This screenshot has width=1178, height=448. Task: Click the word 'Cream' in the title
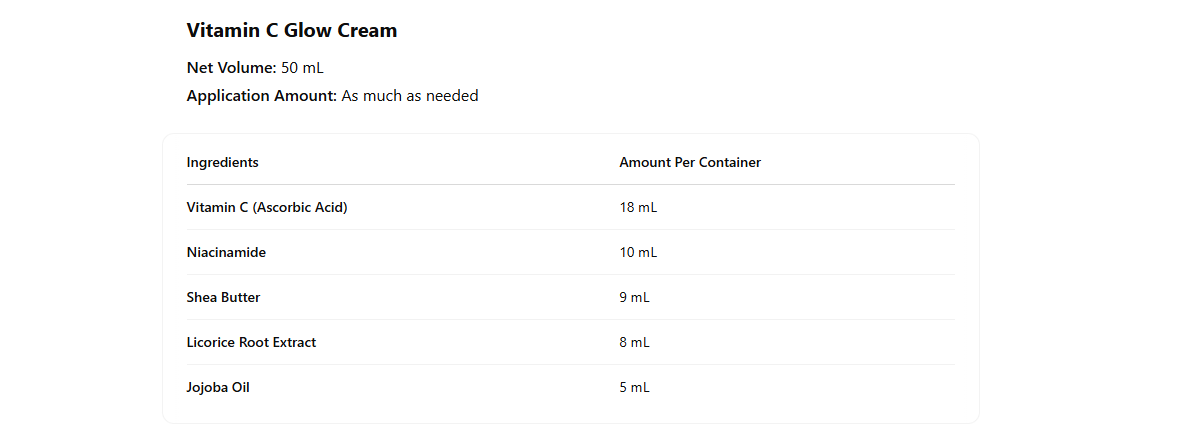pyautogui.click(x=369, y=31)
